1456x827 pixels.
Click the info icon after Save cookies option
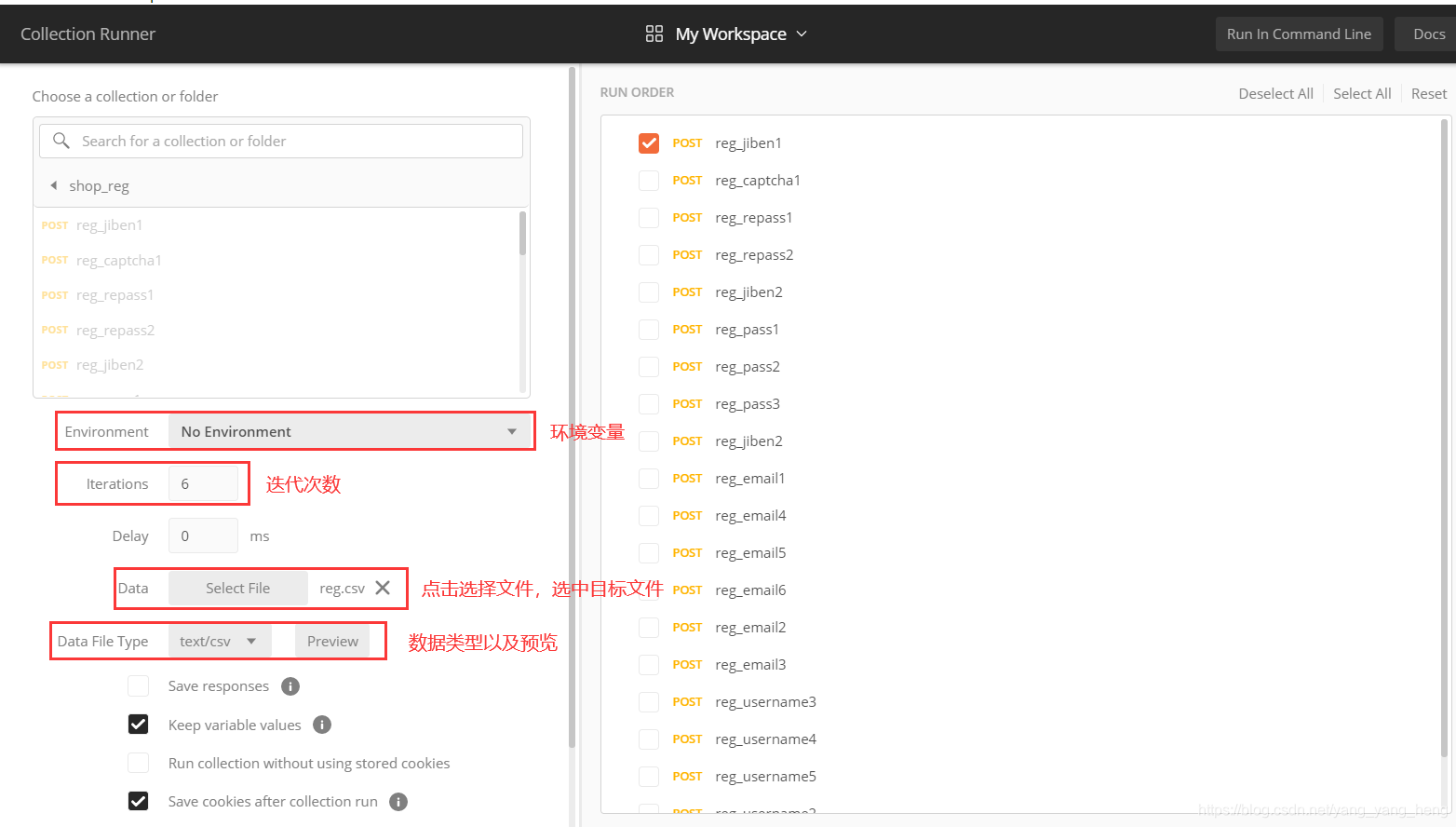(398, 801)
